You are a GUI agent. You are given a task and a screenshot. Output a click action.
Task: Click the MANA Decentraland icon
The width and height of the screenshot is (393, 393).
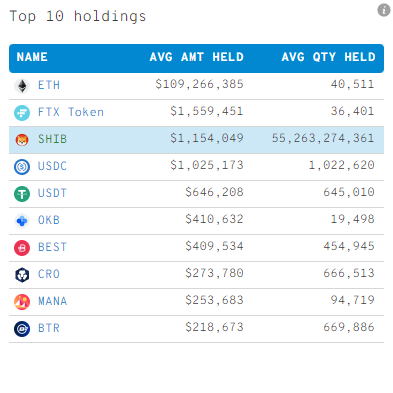pos(22,302)
